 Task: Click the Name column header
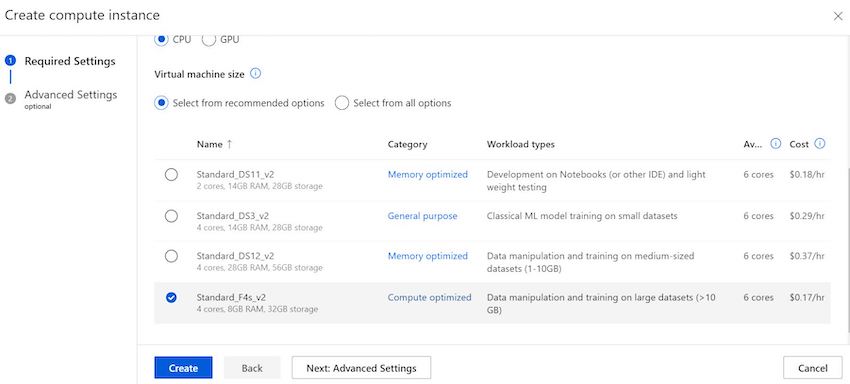(210, 144)
